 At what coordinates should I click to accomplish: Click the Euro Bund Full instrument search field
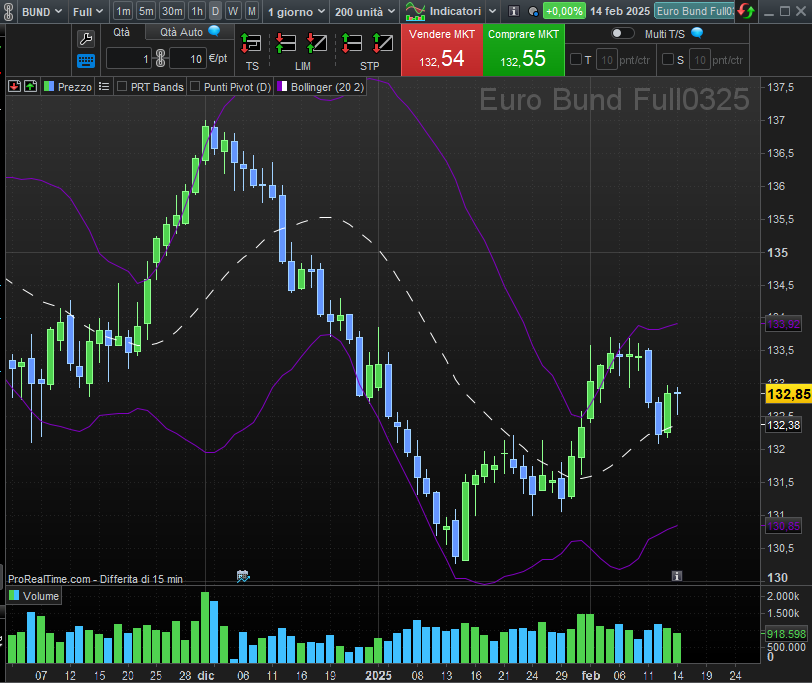(x=694, y=11)
